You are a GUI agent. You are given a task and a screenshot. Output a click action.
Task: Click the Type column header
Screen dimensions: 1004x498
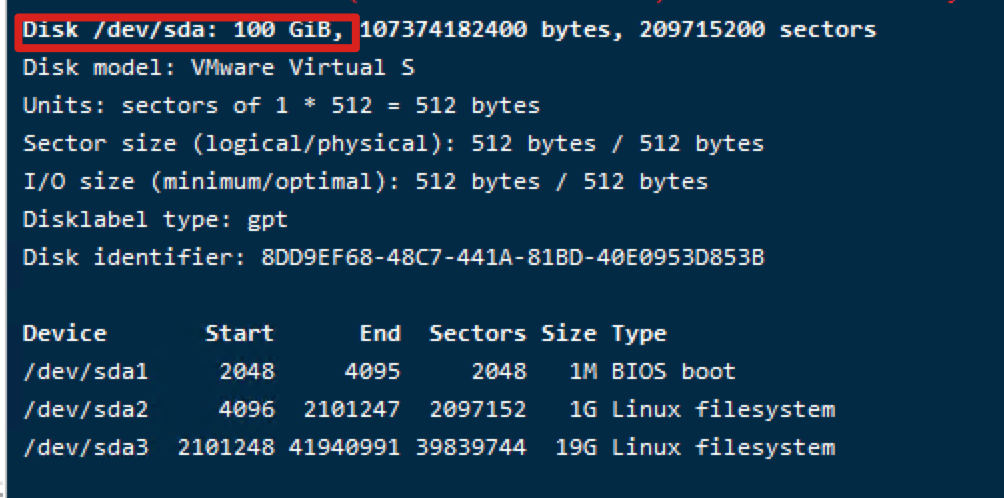(x=639, y=334)
